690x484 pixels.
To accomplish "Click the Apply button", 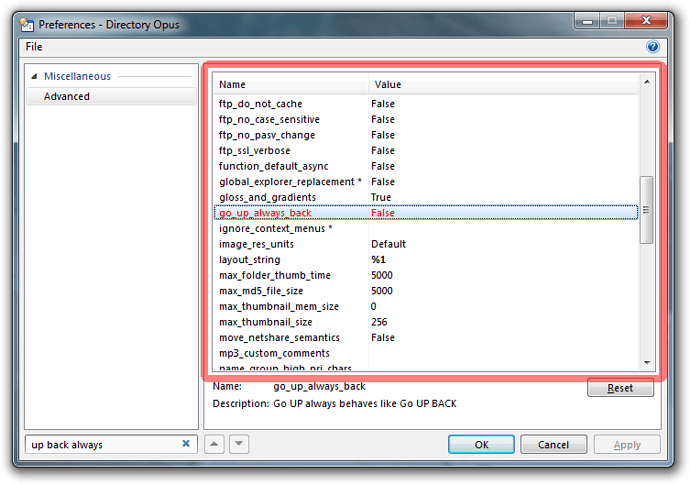I will pos(627,444).
